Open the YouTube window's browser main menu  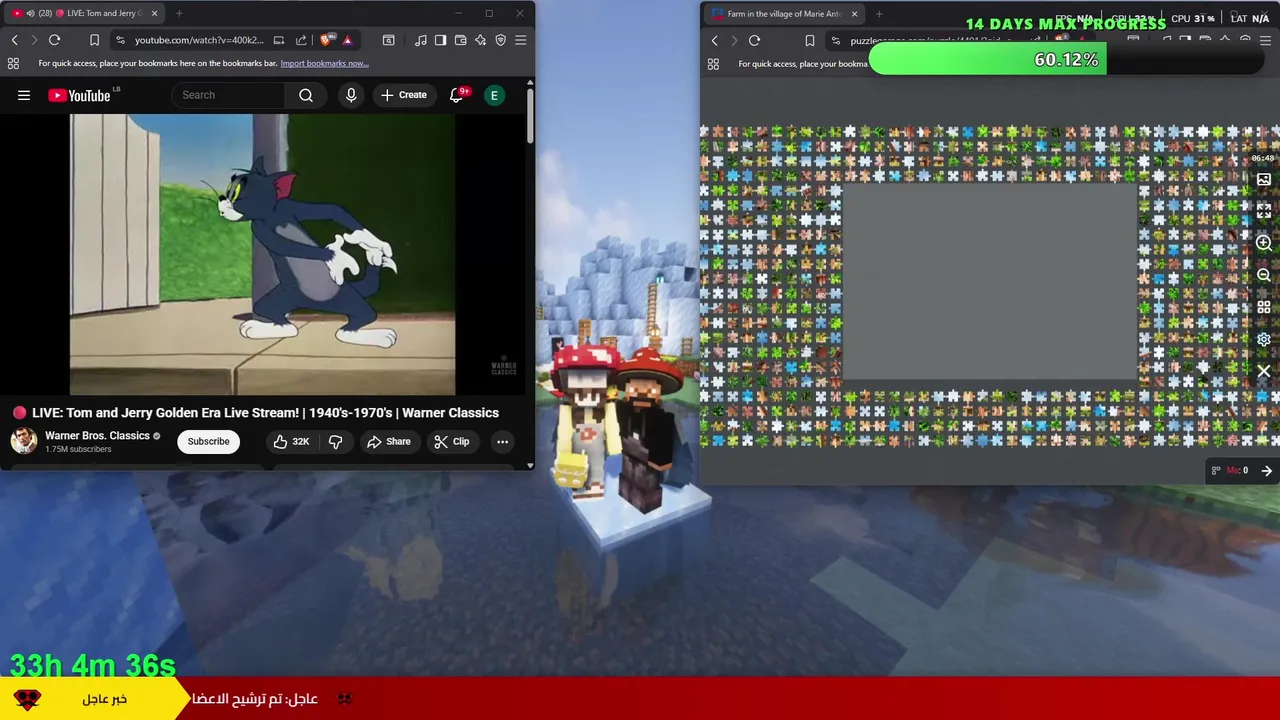coord(520,40)
